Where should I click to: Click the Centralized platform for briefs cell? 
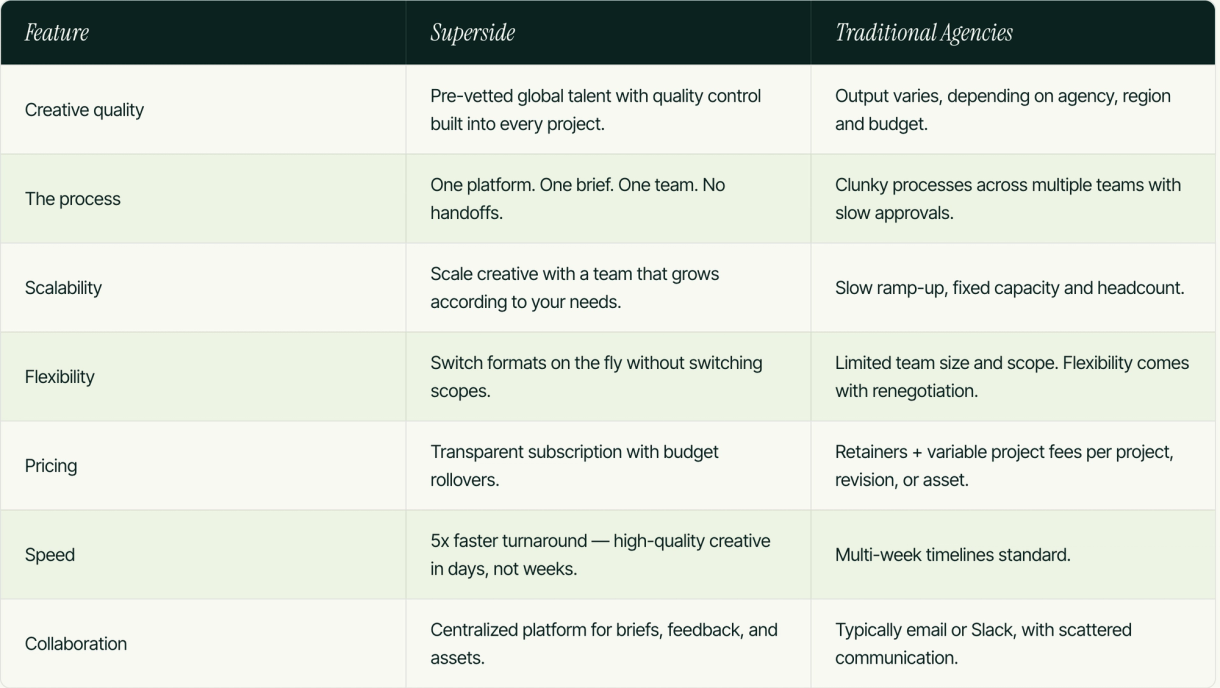[x=604, y=643]
